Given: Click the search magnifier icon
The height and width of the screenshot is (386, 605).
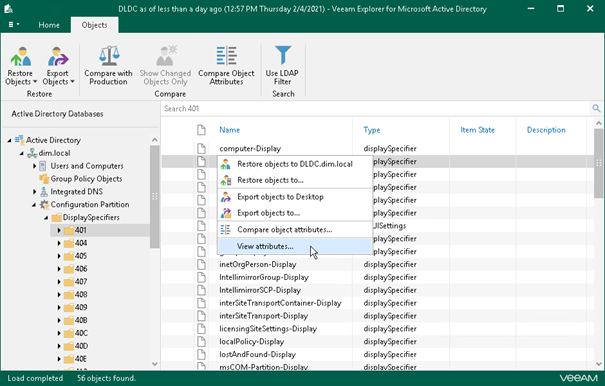Looking at the screenshot, I should (x=597, y=108).
